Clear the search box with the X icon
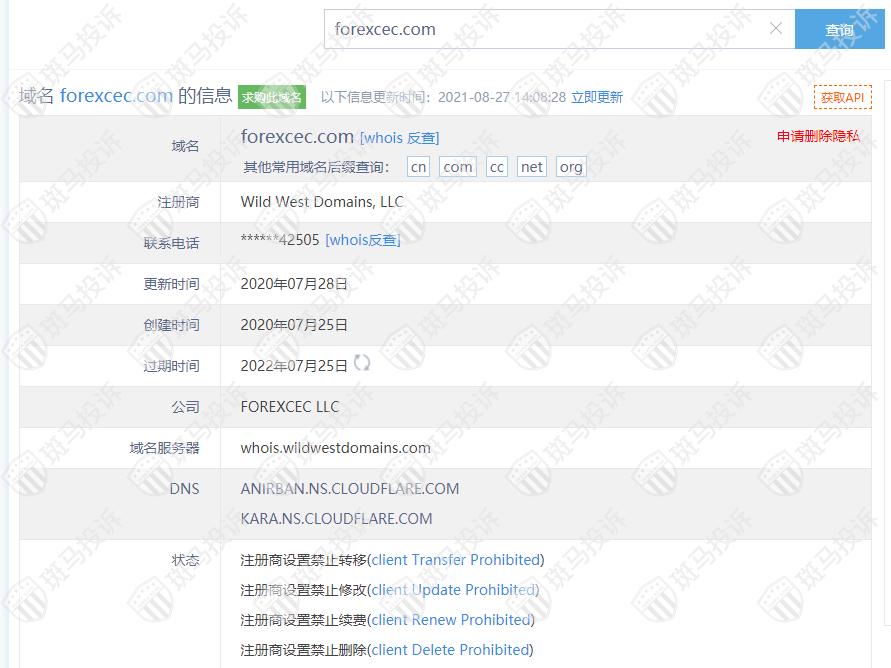 point(775,29)
